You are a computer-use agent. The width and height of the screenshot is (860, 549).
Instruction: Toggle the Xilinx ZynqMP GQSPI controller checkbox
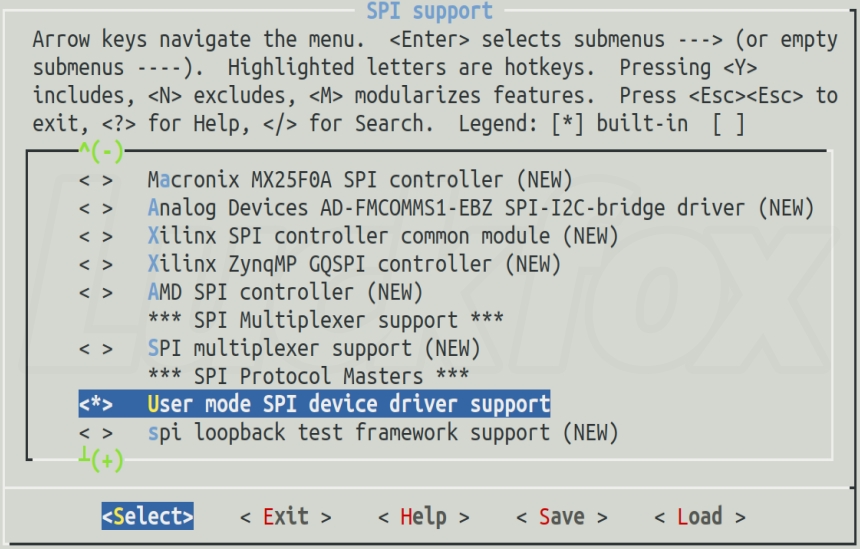(96, 264)
